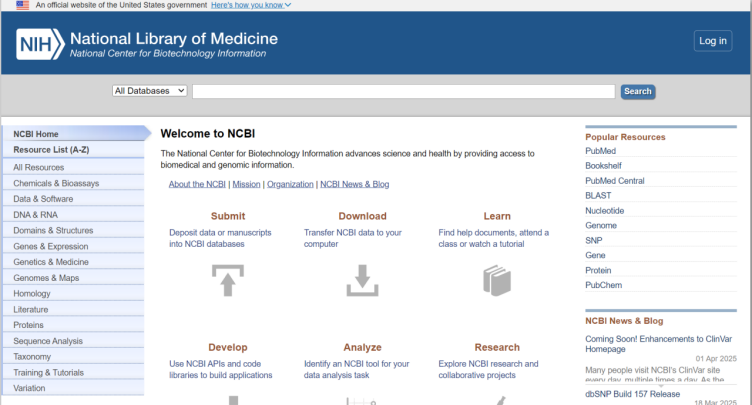Open Literature sidebar item

(73, 309)
